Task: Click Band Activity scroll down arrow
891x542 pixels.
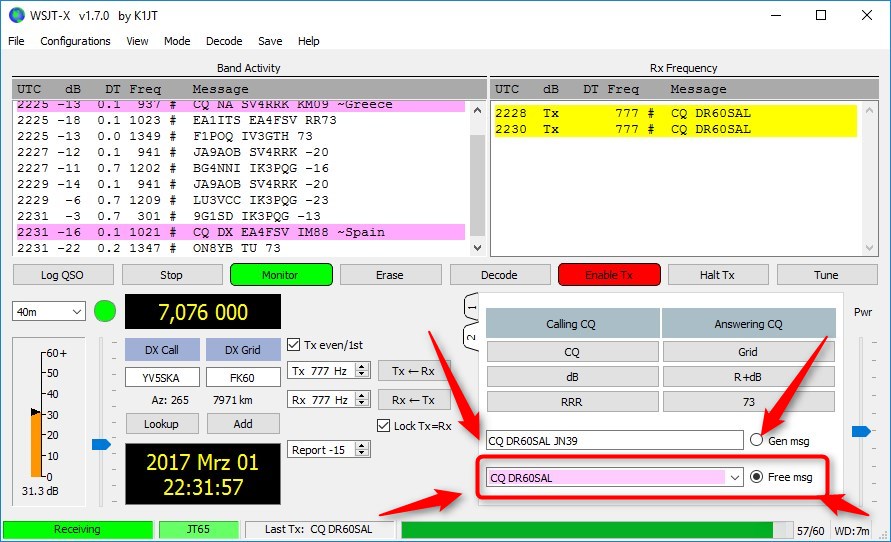Action: [477, 248]
